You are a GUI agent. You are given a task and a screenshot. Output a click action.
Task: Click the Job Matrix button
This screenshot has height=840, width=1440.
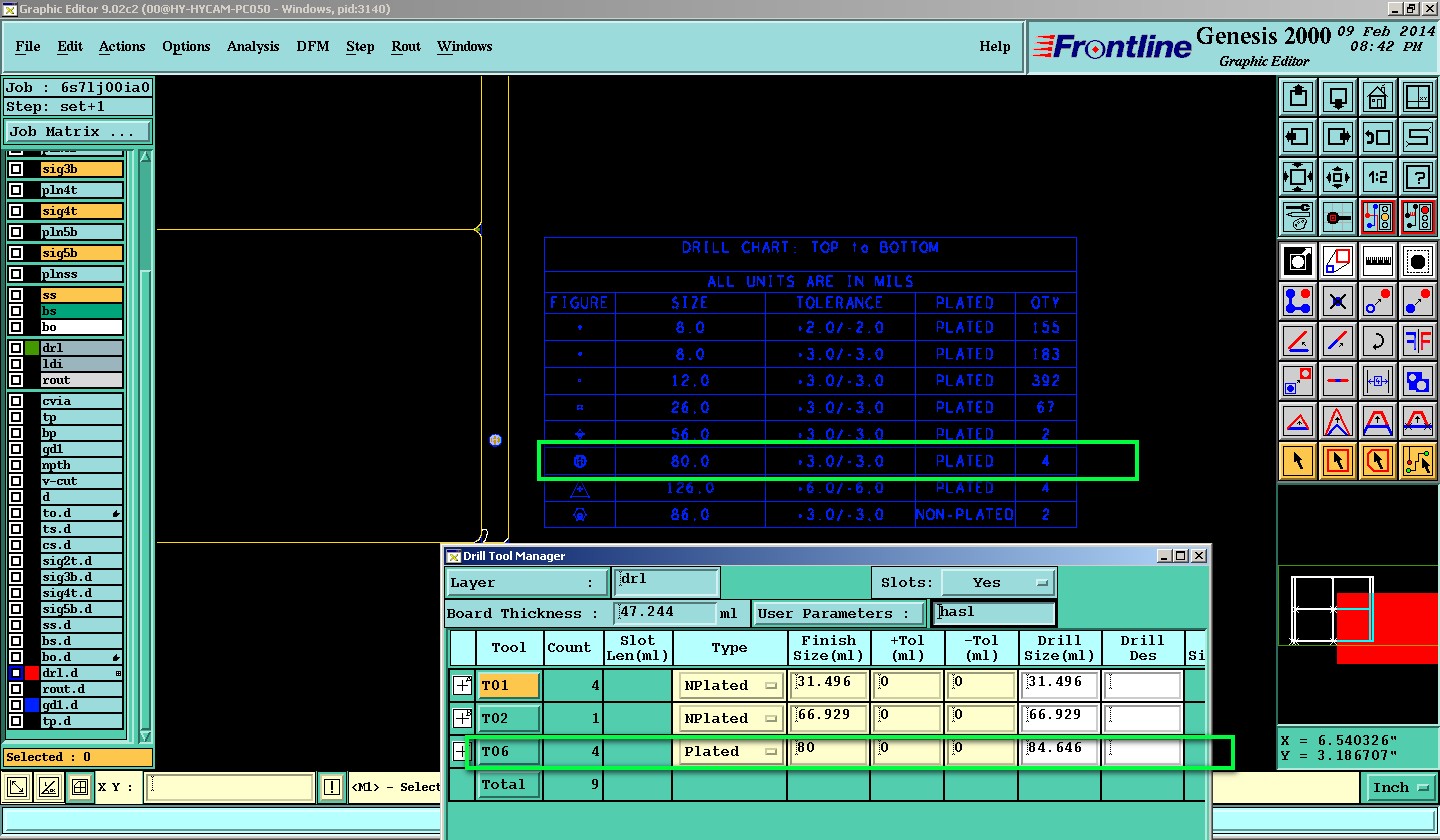coord(78,131)
